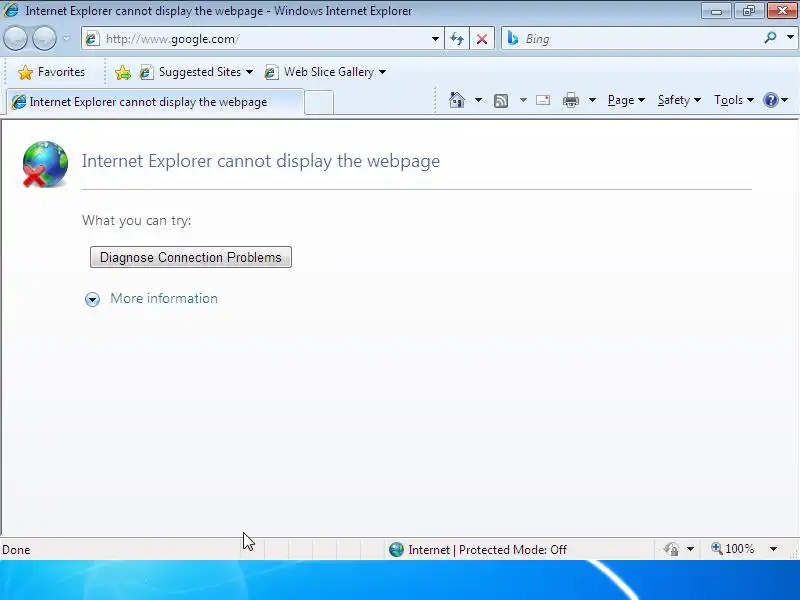This screenshot has height=600, width=800.
Task: Click the More information link text
Action: (x=164, y=298)
